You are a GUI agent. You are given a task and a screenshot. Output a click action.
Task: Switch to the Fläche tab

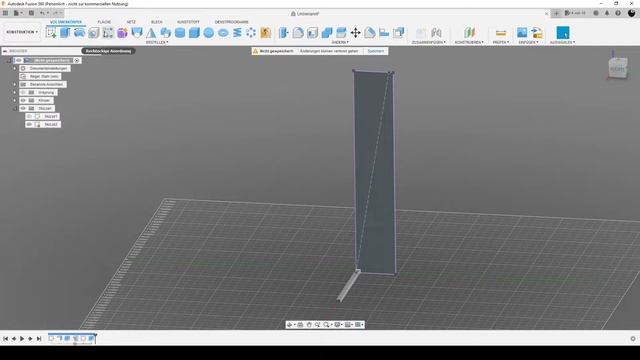tap(104, 22)
